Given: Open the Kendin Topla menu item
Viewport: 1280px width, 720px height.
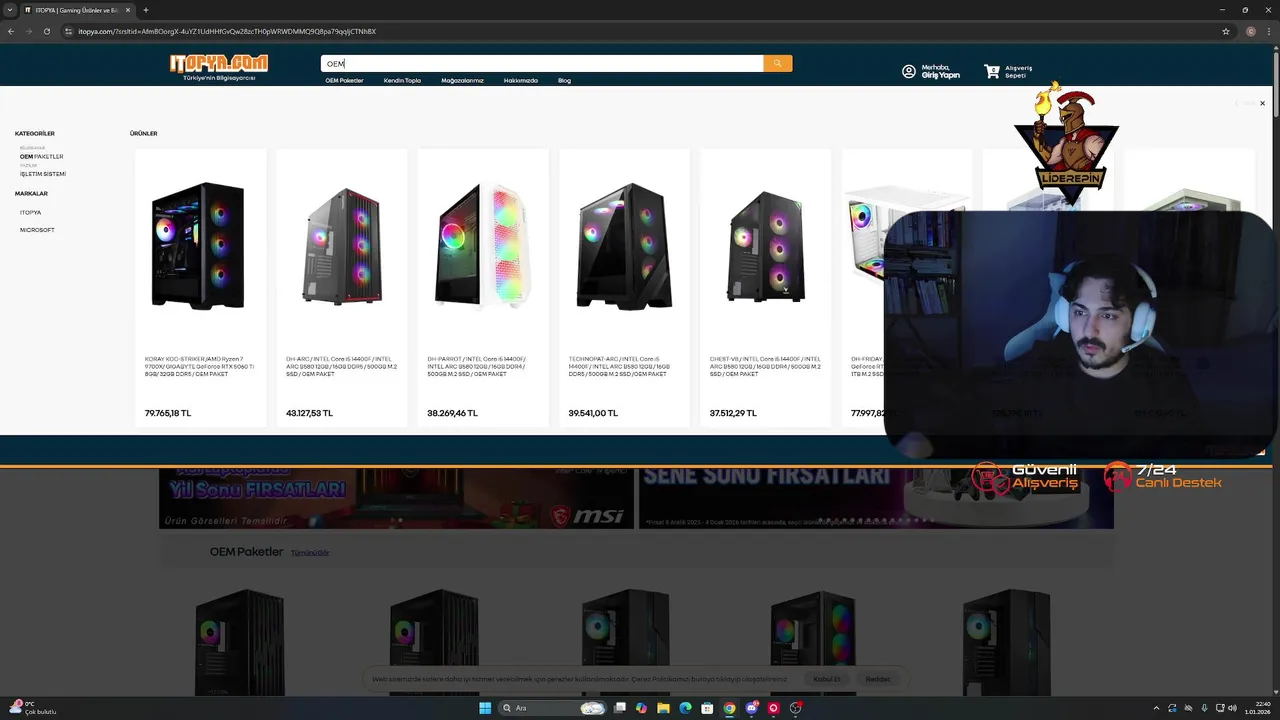Looking at the screenshot, I should [402, 80].
